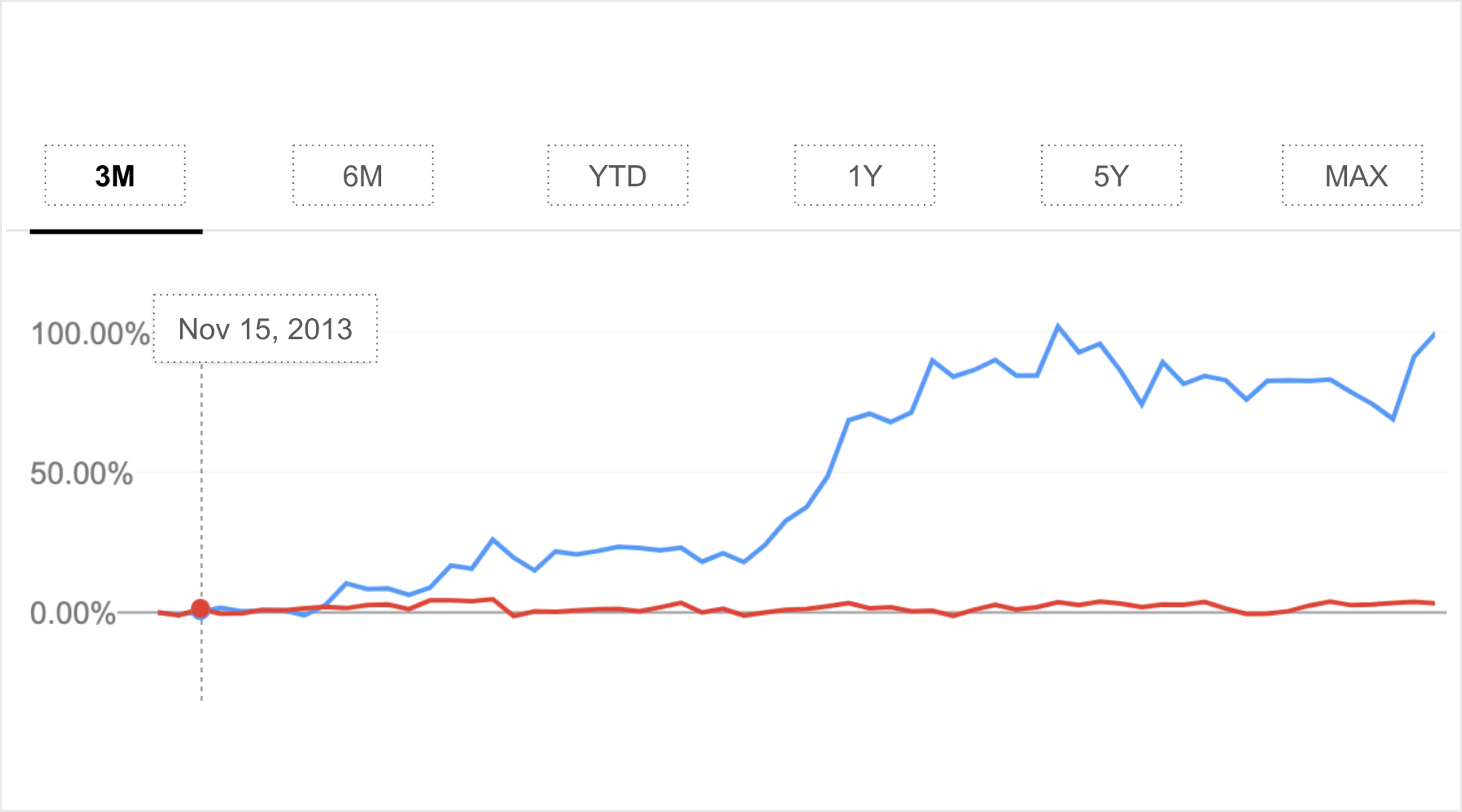The width and height of the screenshot is (1462, 812).
Task: Click the 50.00% axis label
Action: [x=81, y=473]
